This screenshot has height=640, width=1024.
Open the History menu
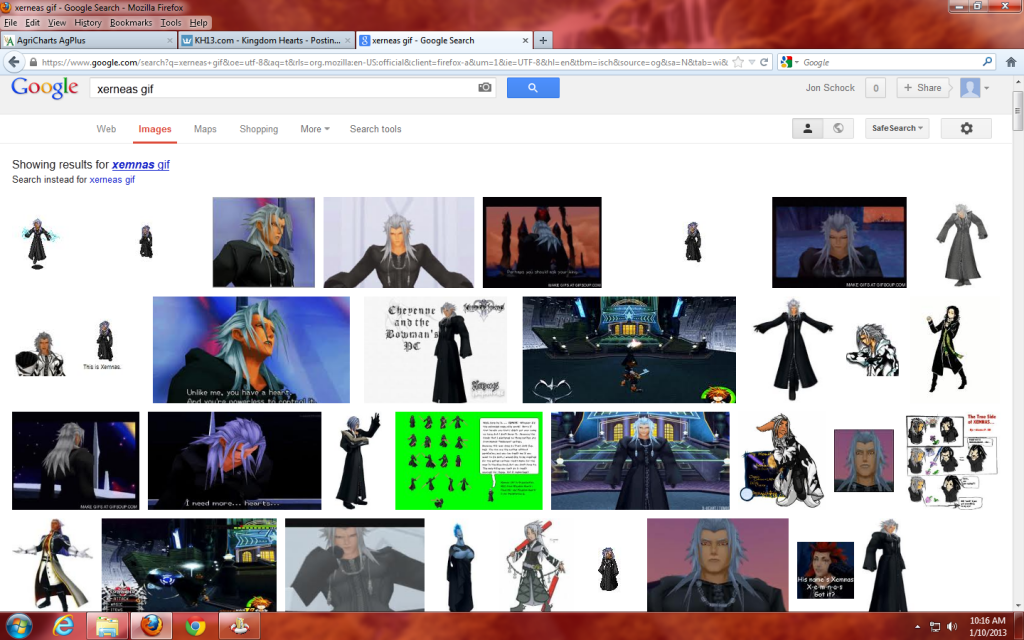tap(88, 23)
